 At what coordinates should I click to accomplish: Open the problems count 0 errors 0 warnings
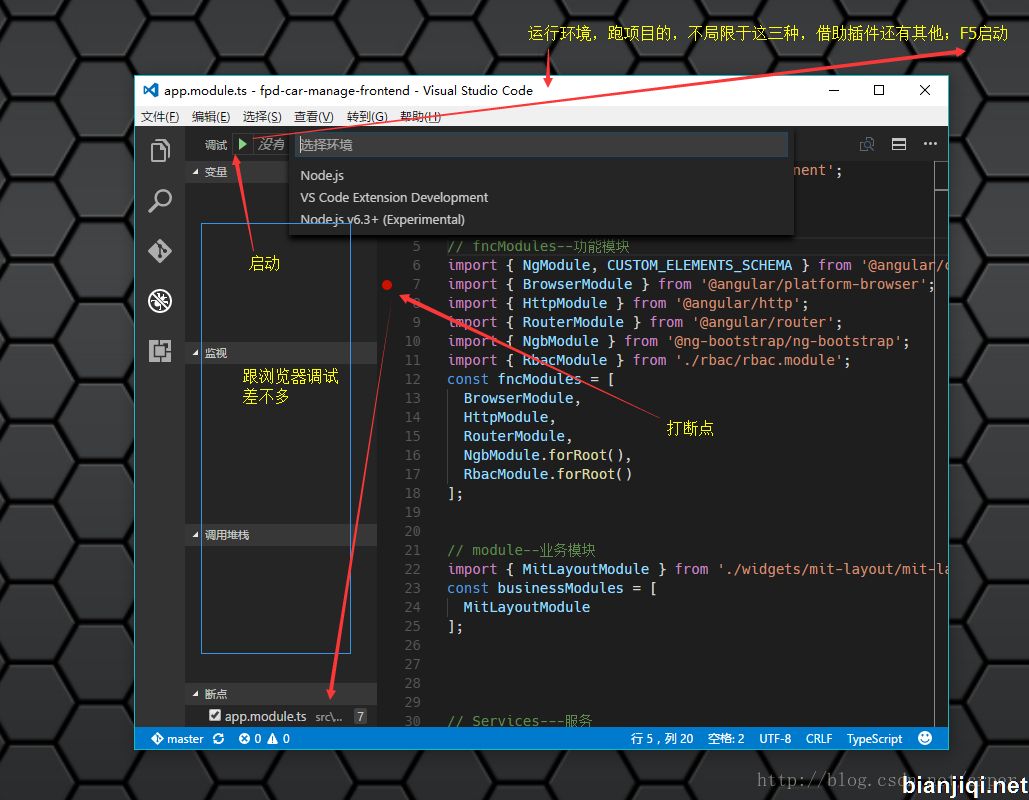(x=264, y=739)
